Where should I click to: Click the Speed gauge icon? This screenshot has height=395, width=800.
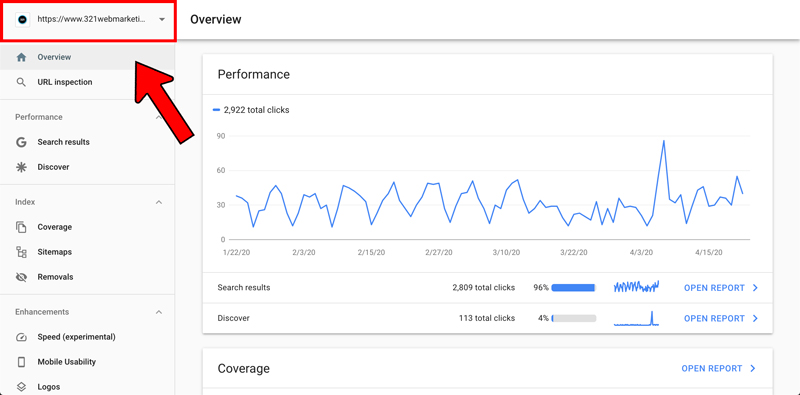tap(21, 337)
